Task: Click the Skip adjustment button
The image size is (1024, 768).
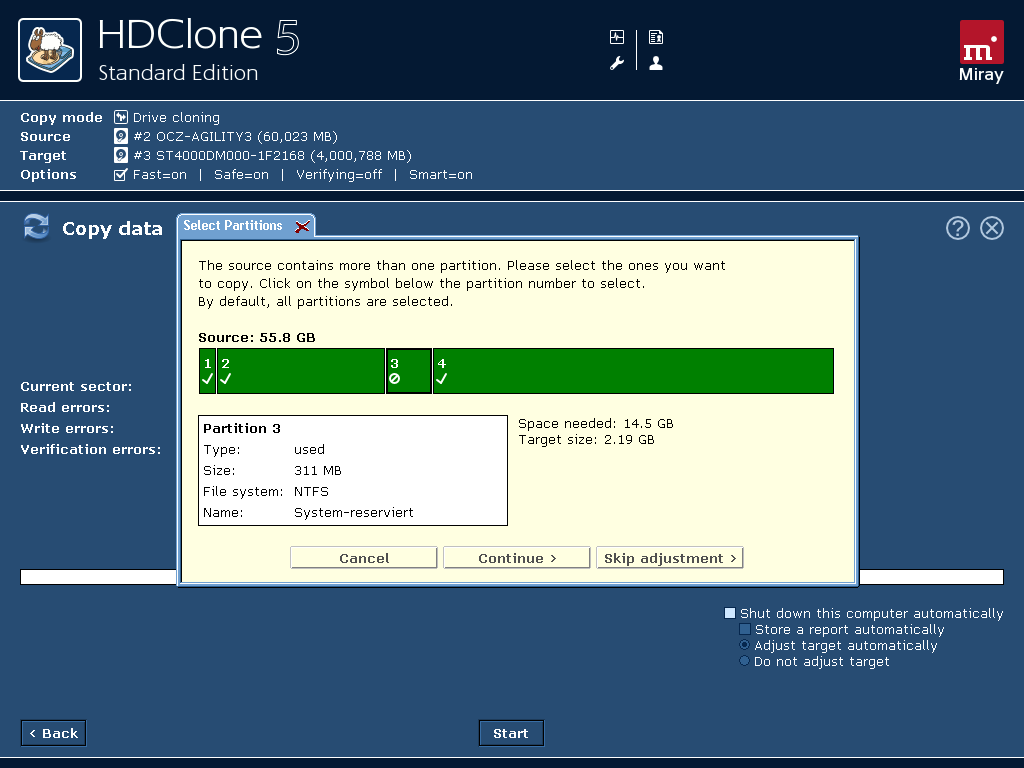Action: [x=669, y=558]
